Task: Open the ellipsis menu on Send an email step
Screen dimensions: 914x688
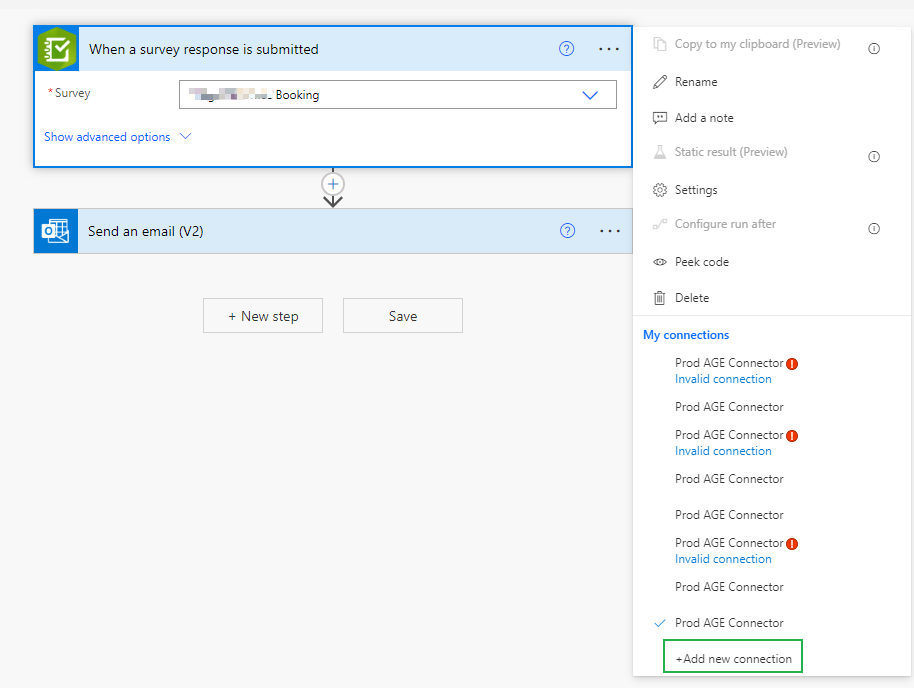Action: pos(609,231)
